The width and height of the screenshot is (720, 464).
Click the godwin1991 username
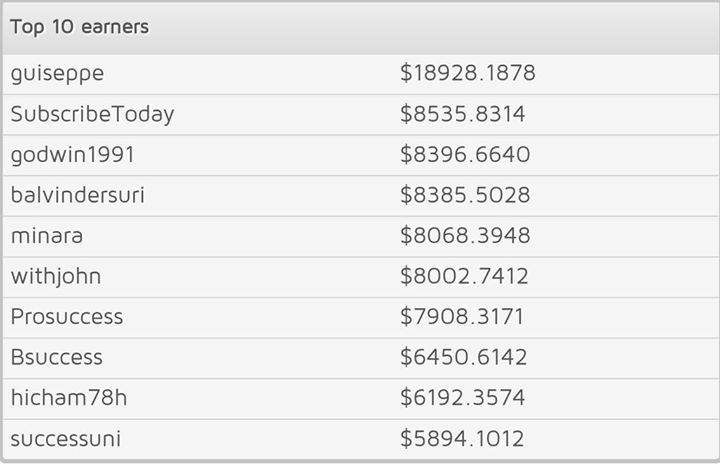71,155
